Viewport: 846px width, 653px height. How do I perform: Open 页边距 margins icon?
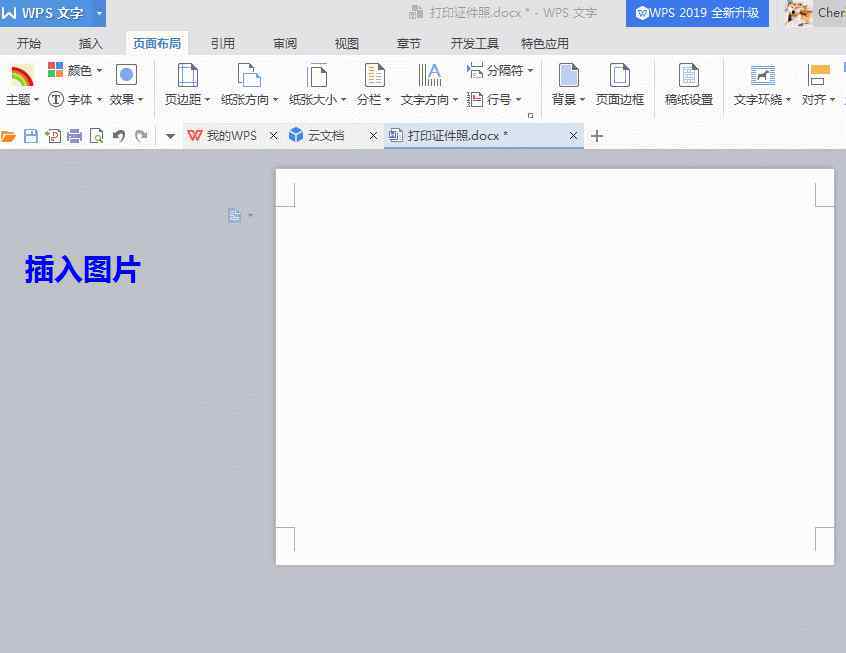click(x=187, y=75)
